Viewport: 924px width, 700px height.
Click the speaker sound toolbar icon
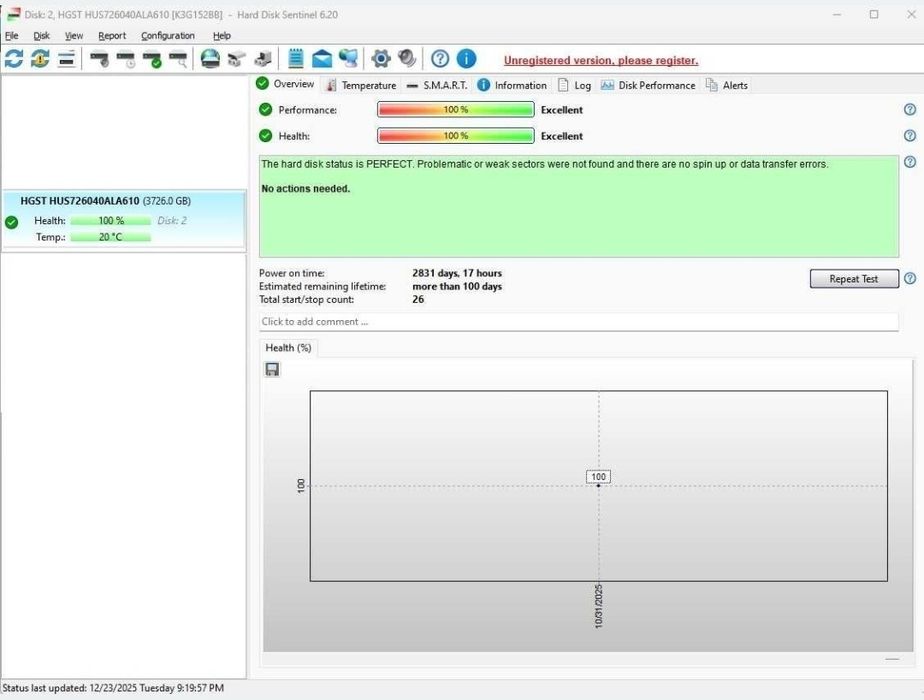pos(407,59)
